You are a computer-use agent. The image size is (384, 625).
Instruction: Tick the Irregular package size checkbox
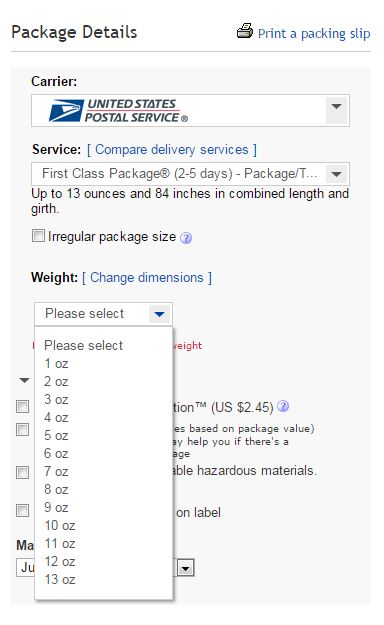click(38, 236)
